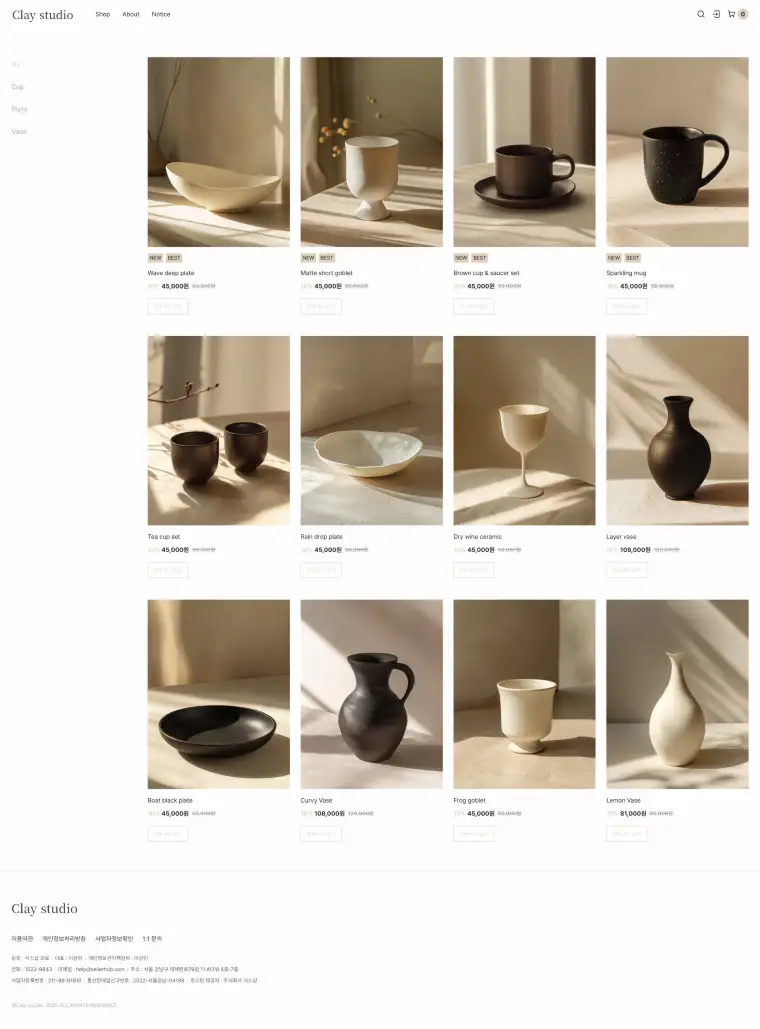Open the Layer vase product image
This screenshot has width=760, height=1029.
point(677,430)
